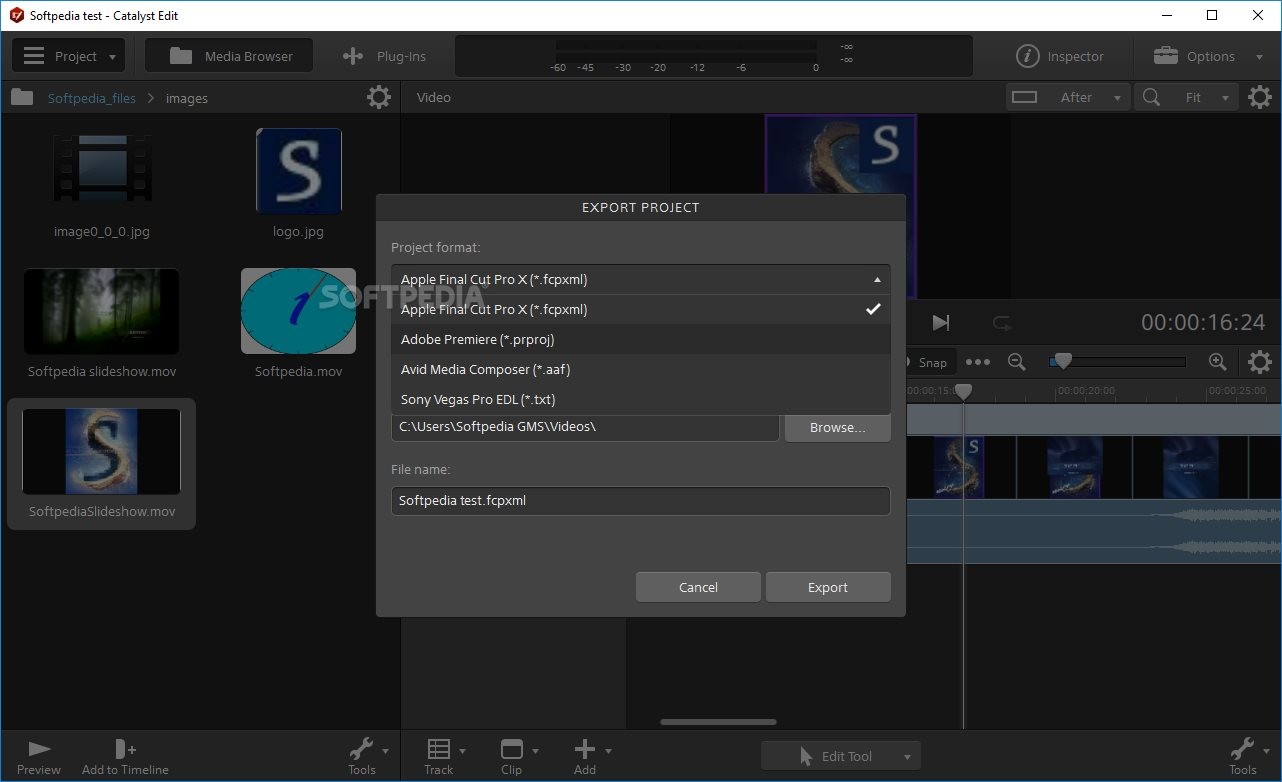Image resolution: width=1282 pixels, height=782 pixels.
Task: Open the timeline Tools menu
Action: click(x=1249, y=757)
